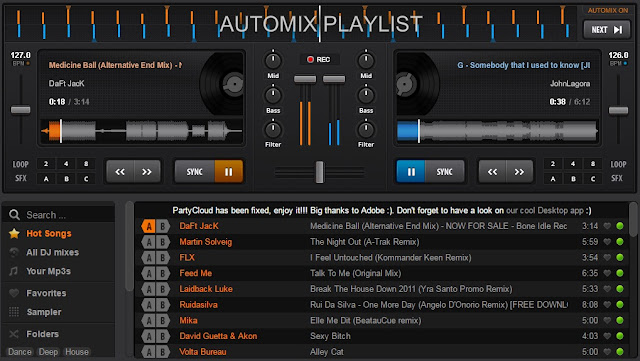Filter by Deep genre tag
The width and height of the screenshot is (640, 361).
[48, 352]
